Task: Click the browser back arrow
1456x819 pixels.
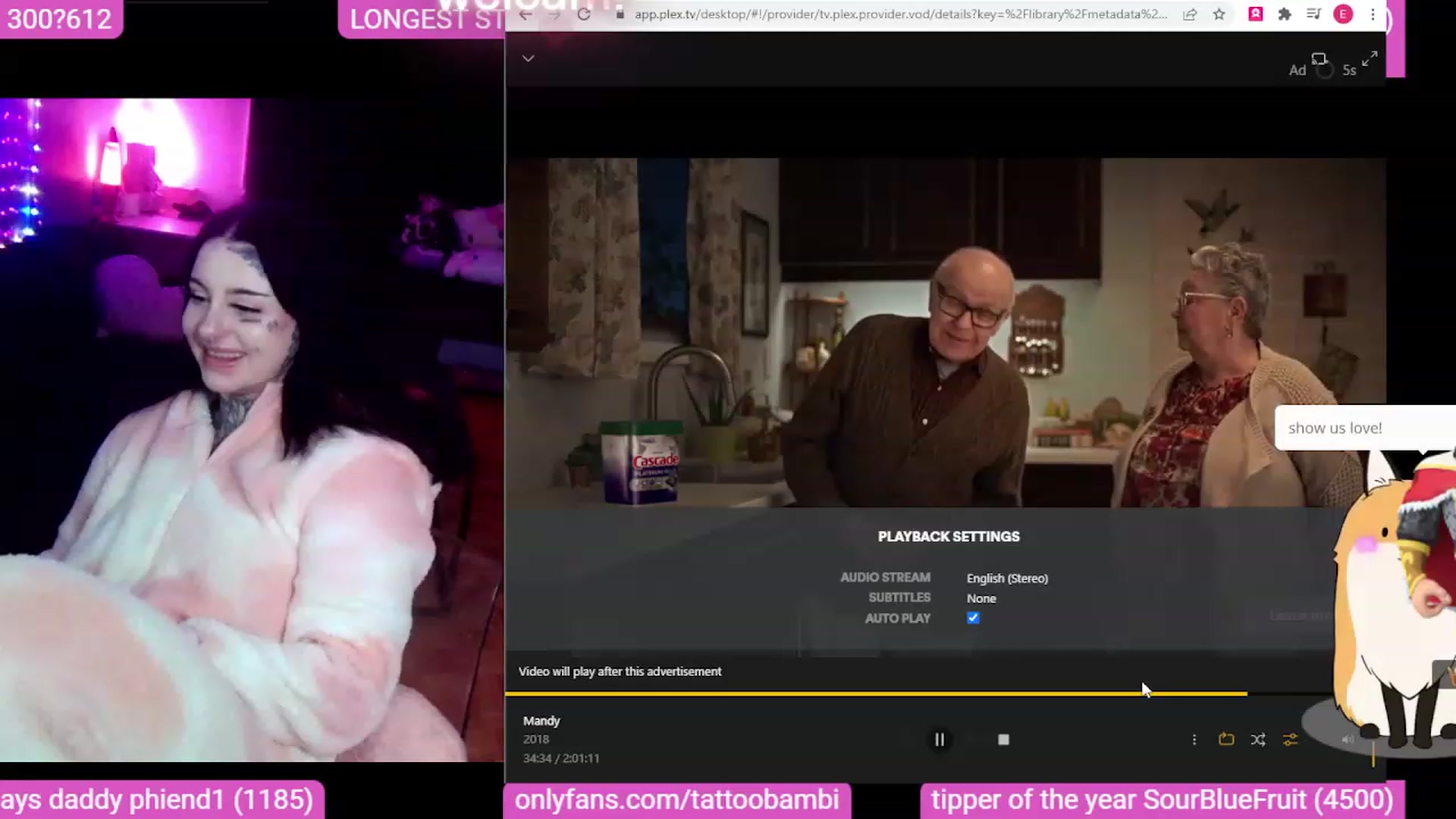Action: coord(526,14)
